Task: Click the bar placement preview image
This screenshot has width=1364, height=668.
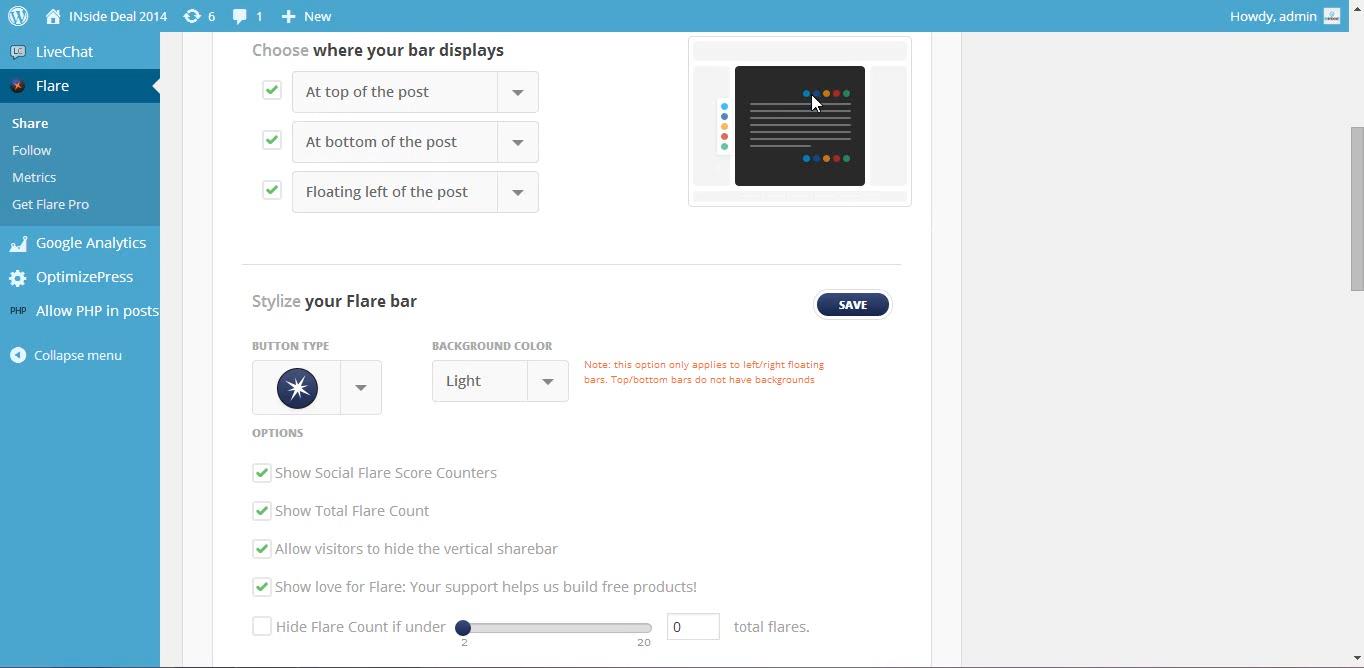Action: coord(800,122)
